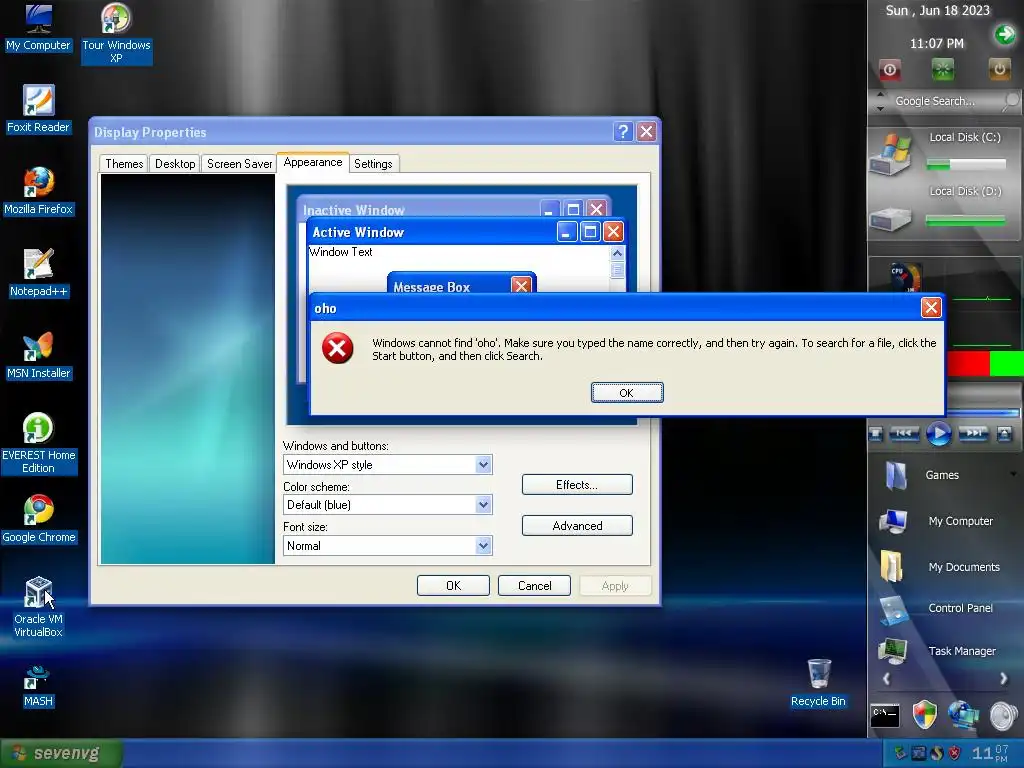This screenshot has width=1024, height=768.
Task: Launch Mozilla Firefox desktop shortcut
Action: click(x=39, y=191)
